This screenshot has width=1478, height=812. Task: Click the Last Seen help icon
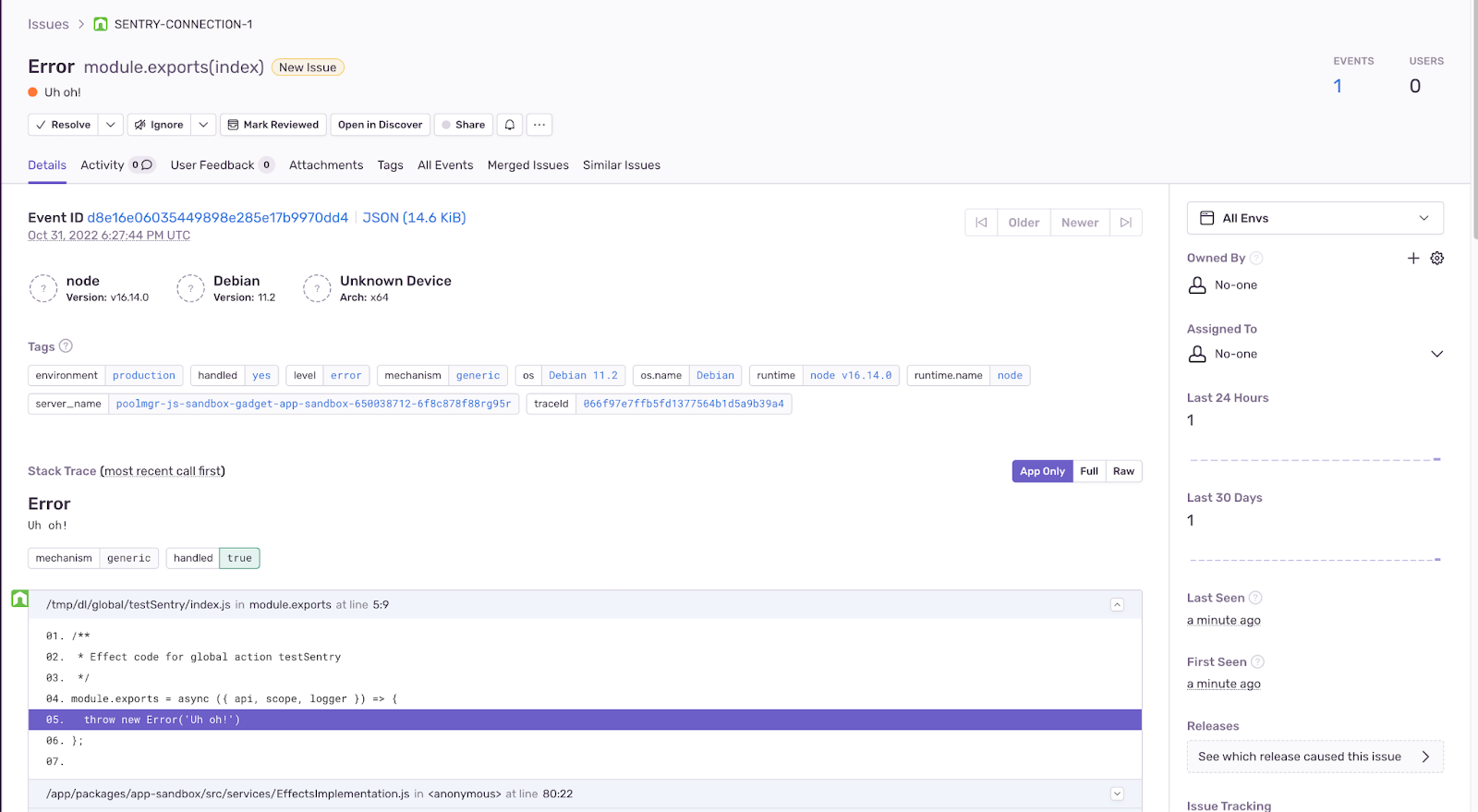(1255, 599)
